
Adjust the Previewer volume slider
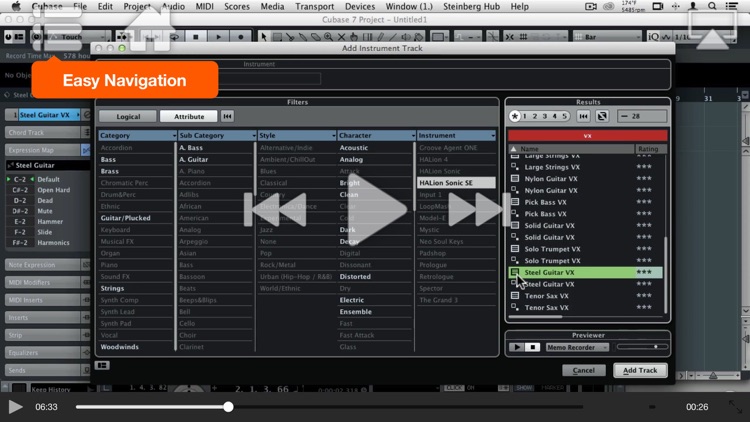[642, 346]
